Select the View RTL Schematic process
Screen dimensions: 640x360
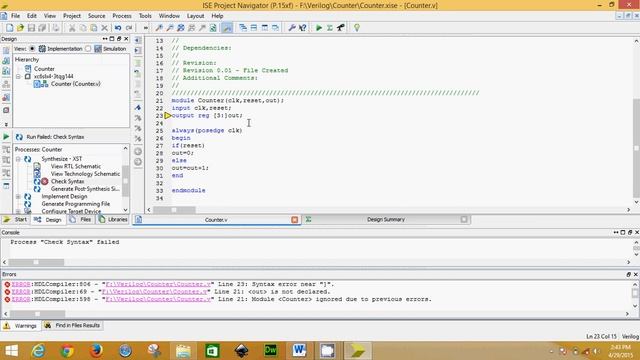click(x=76, y=167)
